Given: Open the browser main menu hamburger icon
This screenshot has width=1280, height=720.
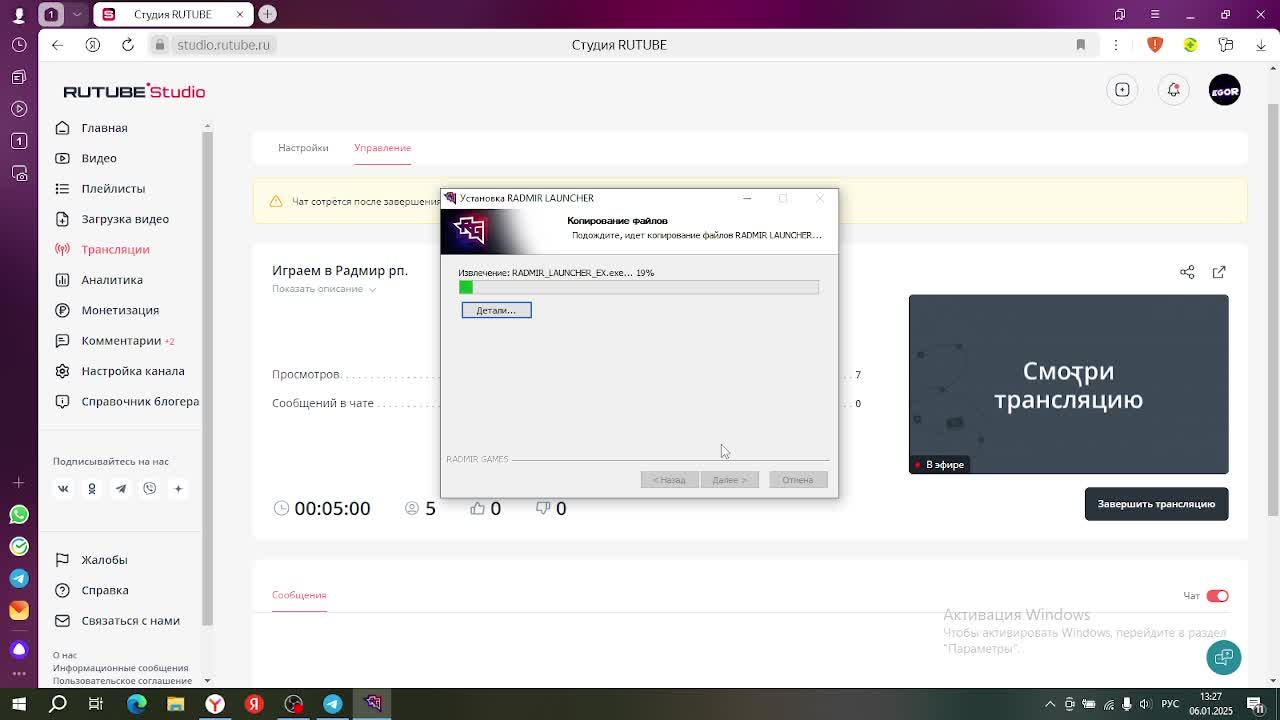Looking at the screenshot, I should (1155, 14).
